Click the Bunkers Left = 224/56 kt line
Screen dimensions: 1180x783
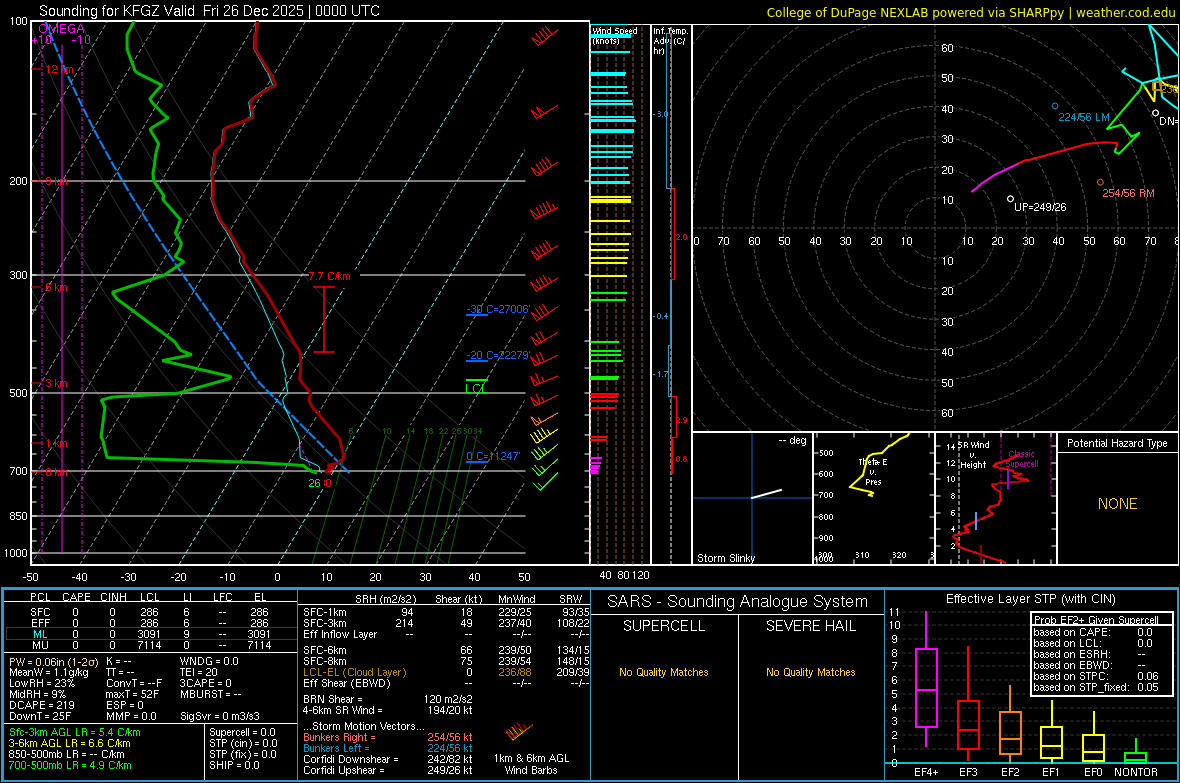[388, 748]
